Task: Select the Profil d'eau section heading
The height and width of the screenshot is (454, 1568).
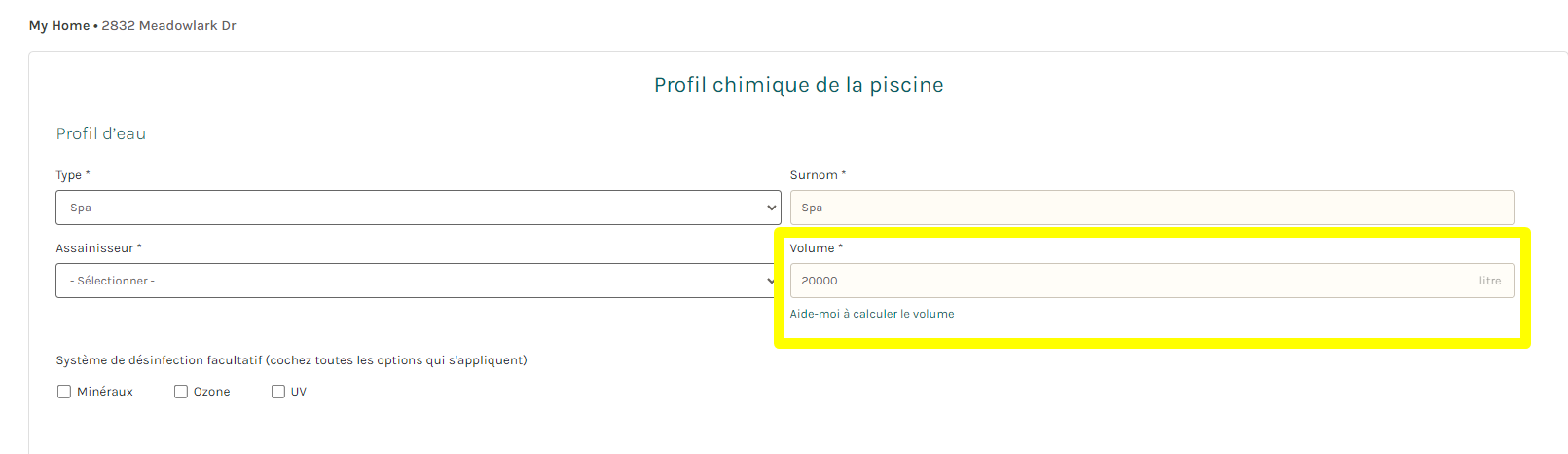Action: coord(101,133)
